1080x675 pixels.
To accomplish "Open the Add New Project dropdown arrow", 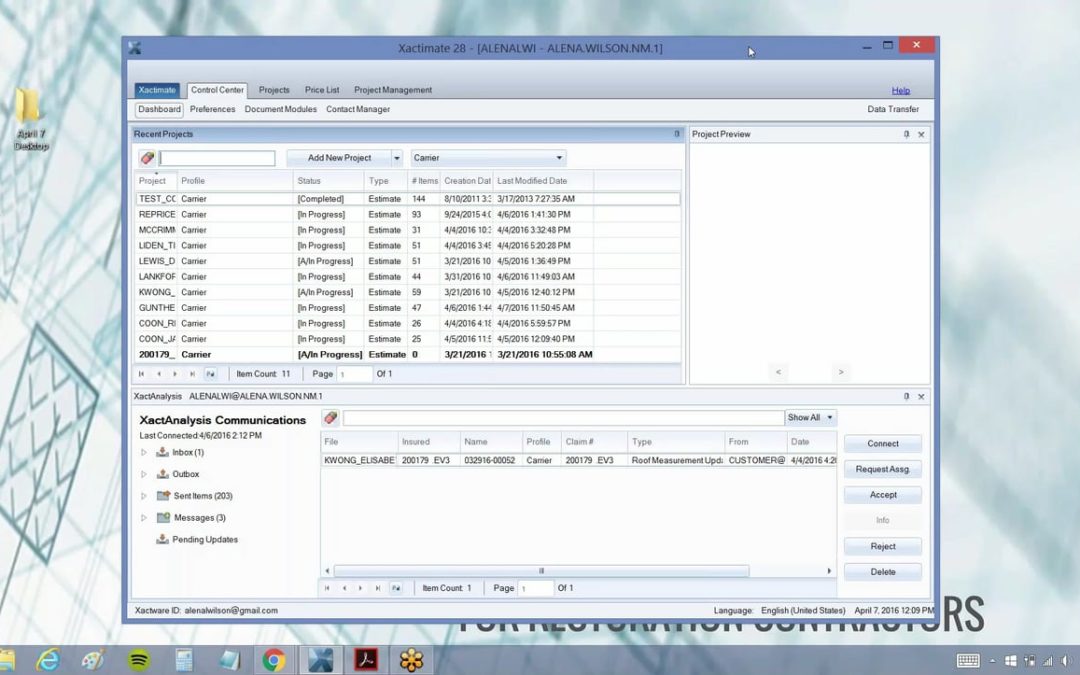I will (397, 158).
